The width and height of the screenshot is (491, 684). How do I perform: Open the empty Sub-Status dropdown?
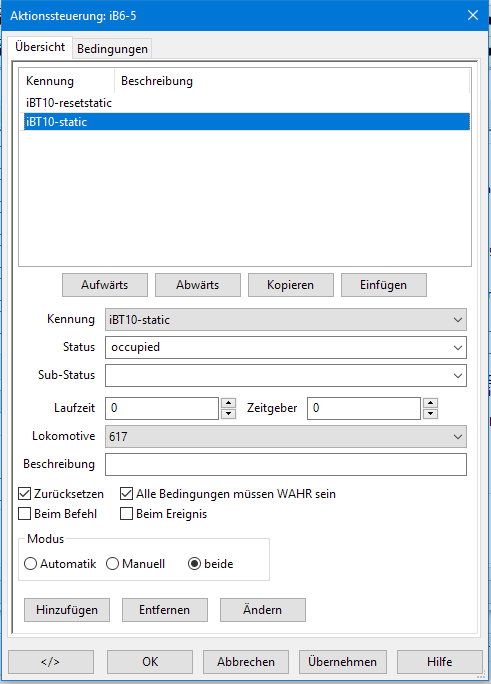(x=286, y=376)
